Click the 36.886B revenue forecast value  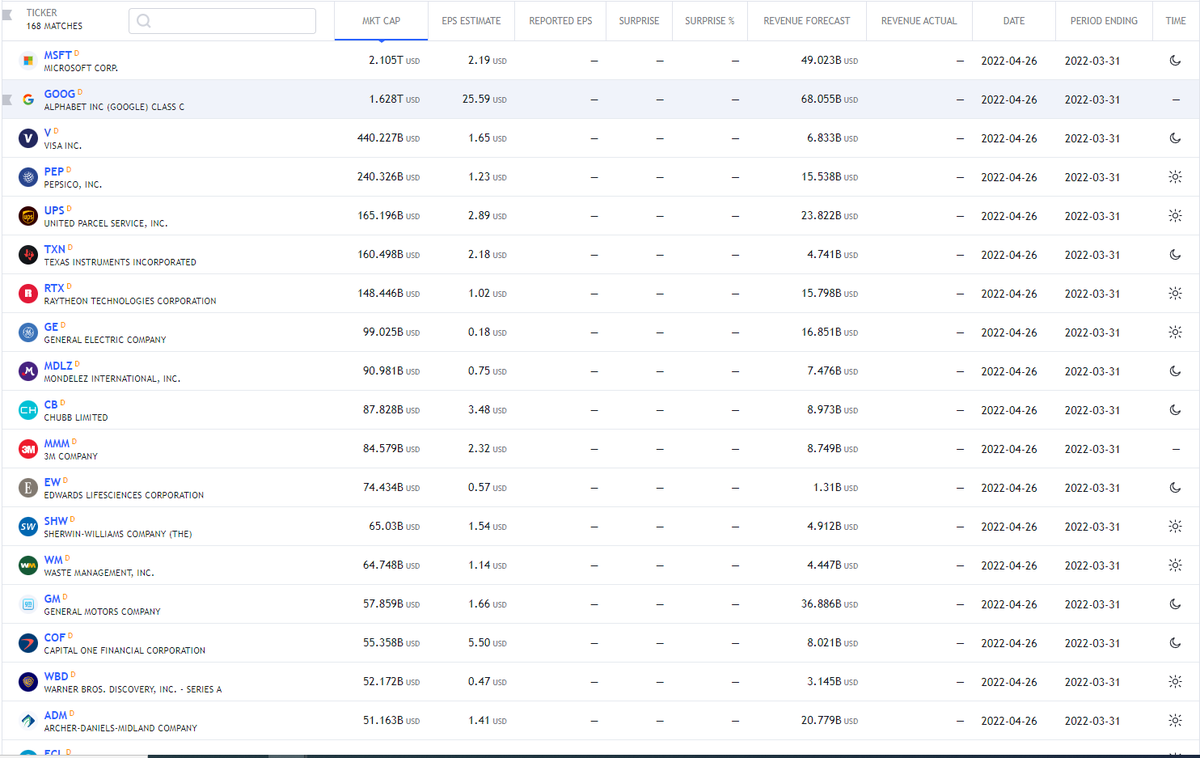pos(829,604)
